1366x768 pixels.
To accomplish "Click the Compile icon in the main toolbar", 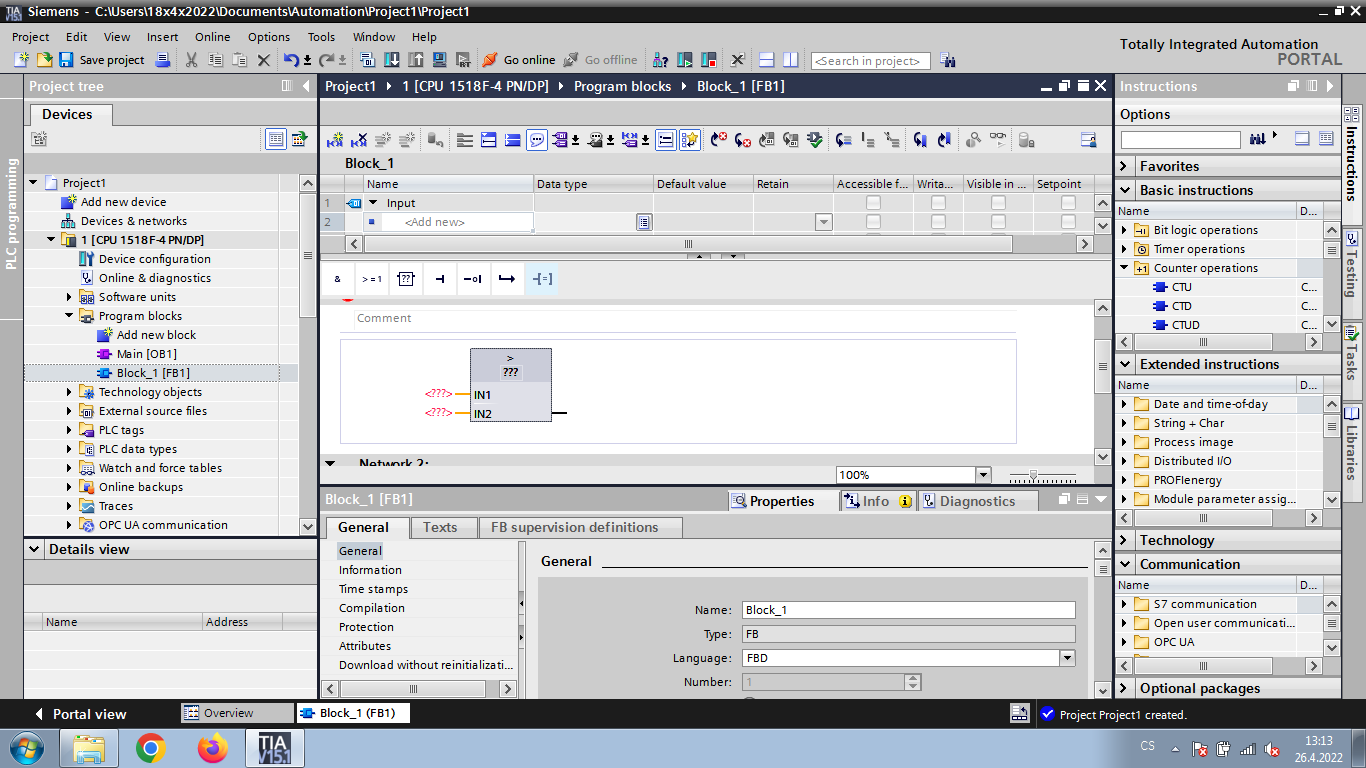I will 367,60.
